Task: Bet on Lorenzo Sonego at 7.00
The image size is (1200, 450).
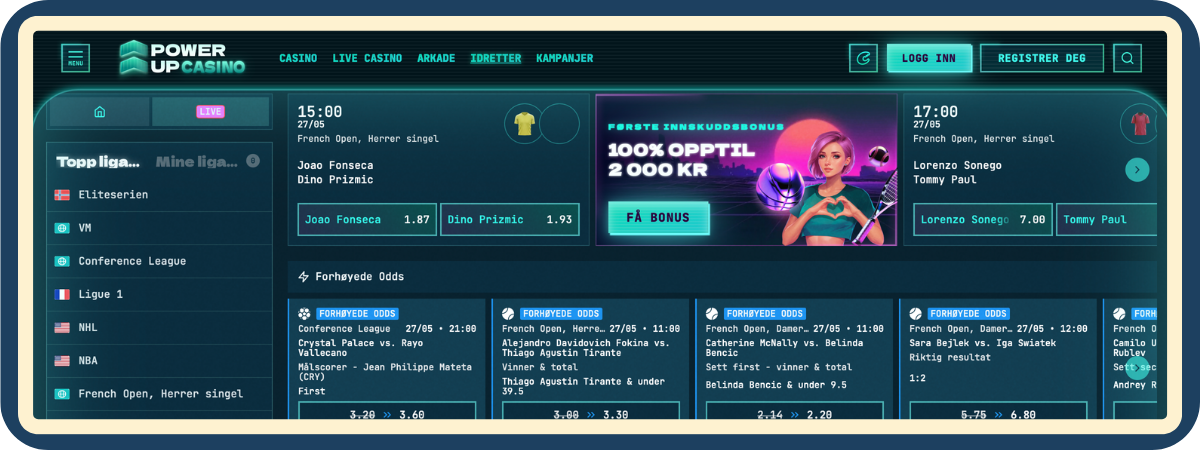Action: click(x=983, y=219)
